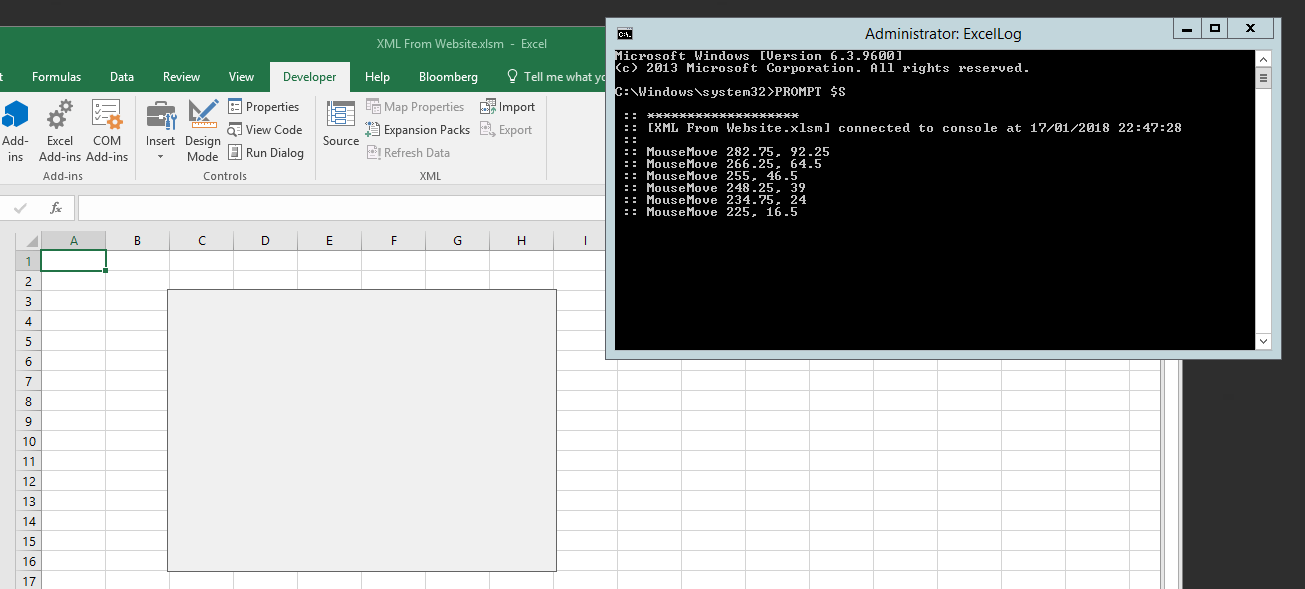Image resolution: width=1305 pixels, height=589 pixels.
Task: Select row 10 header
Action: [x=28, y=441]
